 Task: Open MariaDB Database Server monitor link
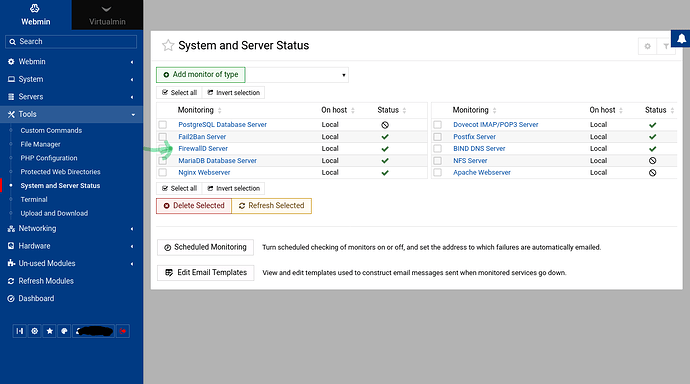(x=217, y=161)
